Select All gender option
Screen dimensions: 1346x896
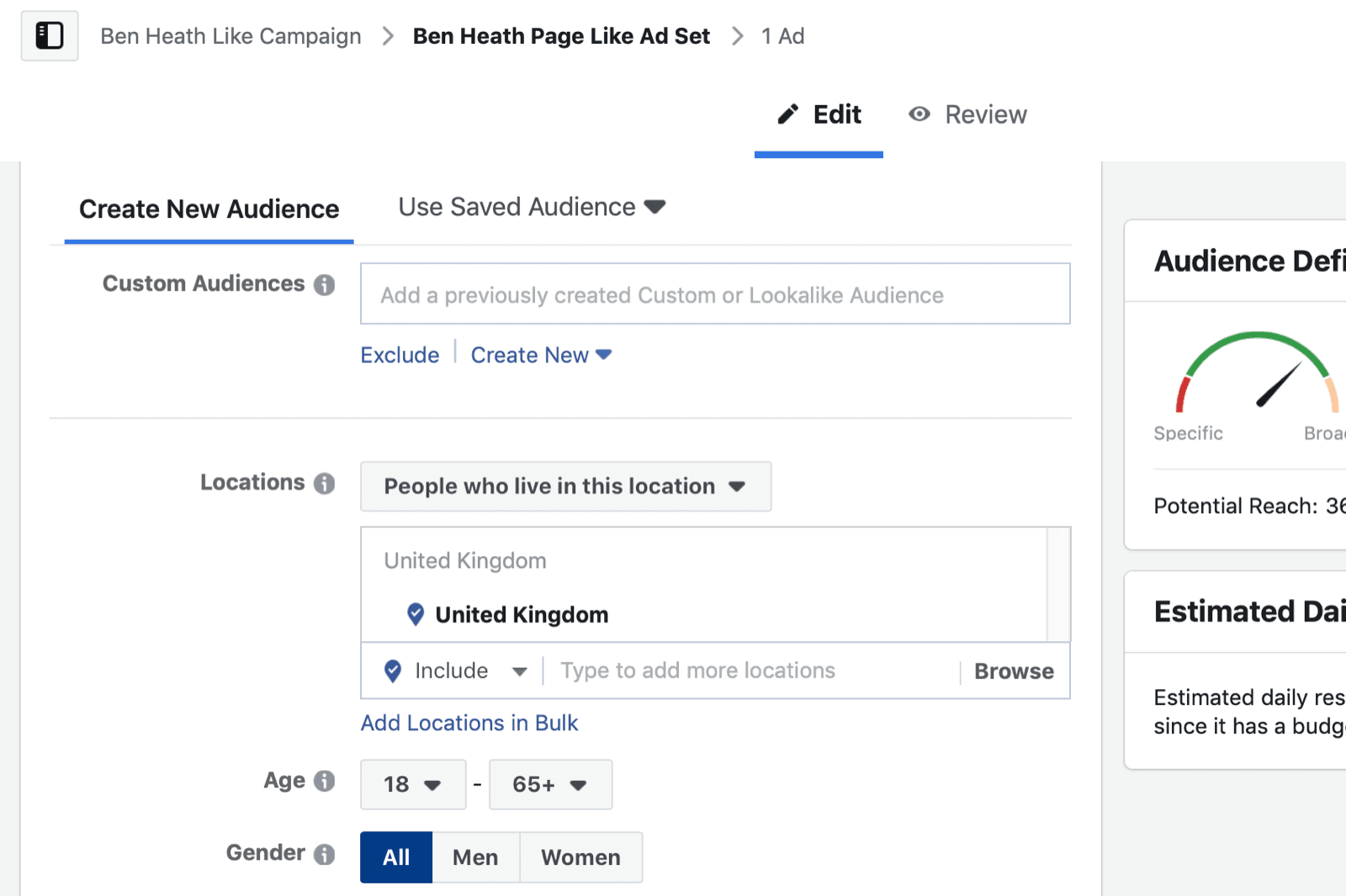coord(396,857)
